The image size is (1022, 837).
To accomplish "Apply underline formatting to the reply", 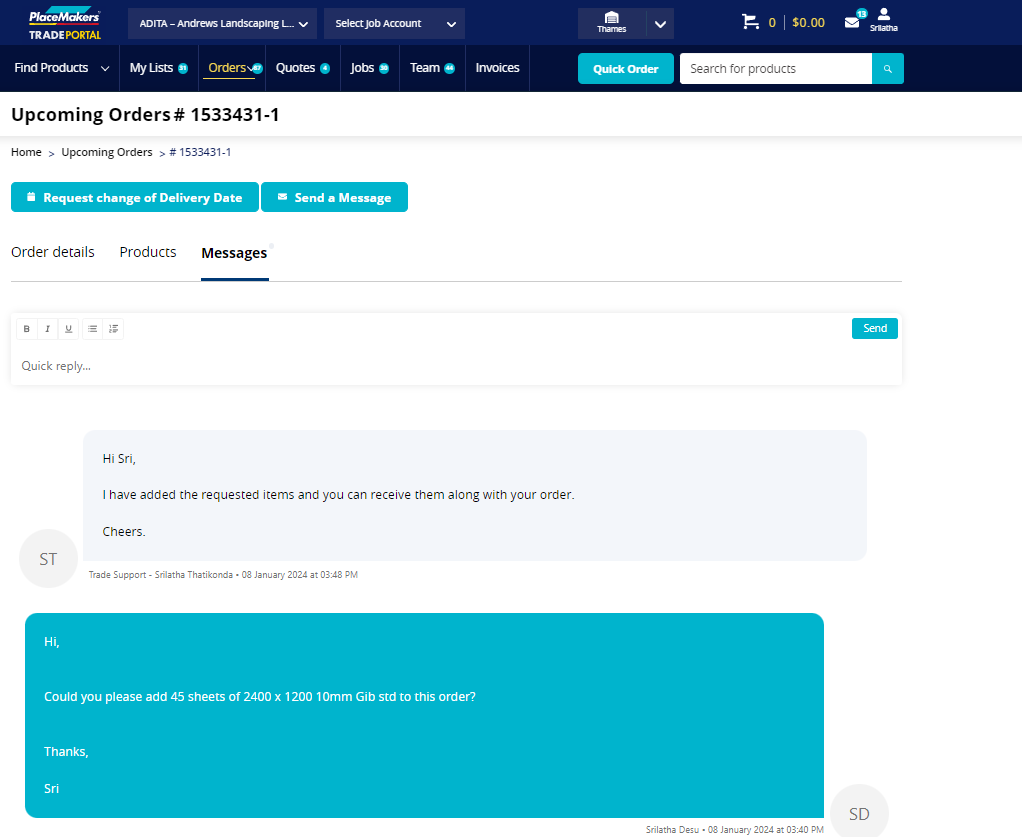I will (68, 328).
